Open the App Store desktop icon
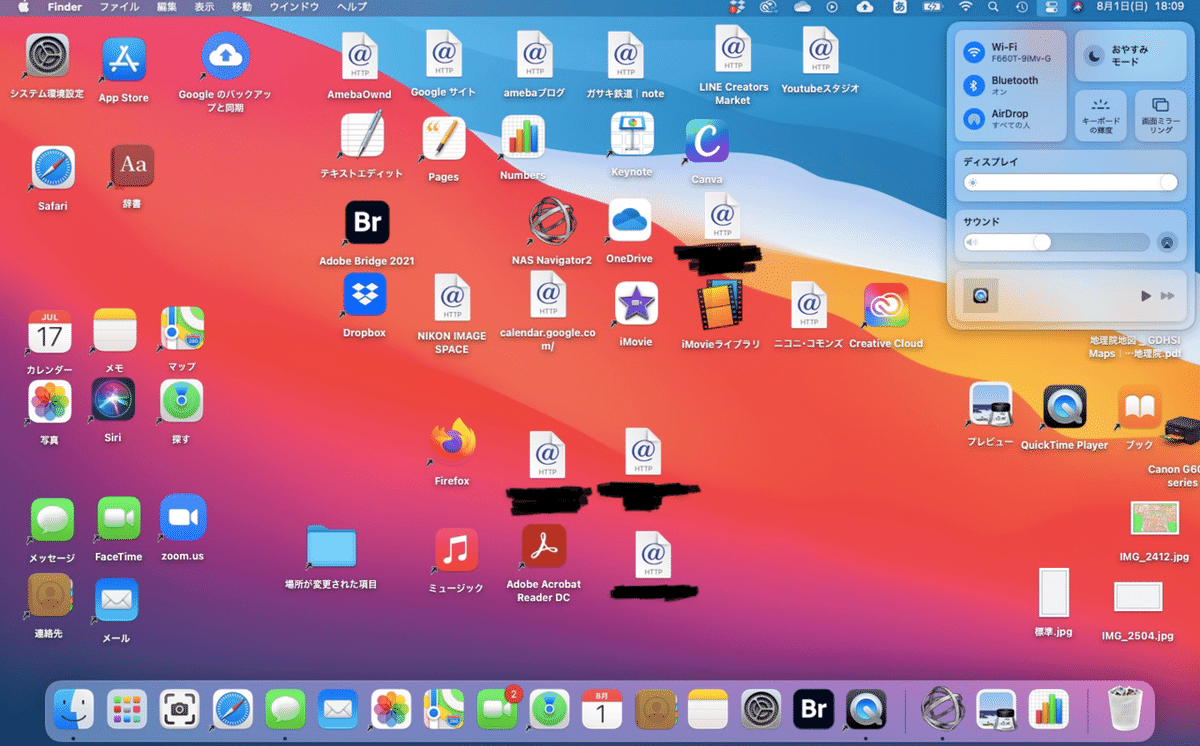 point(124,60)
